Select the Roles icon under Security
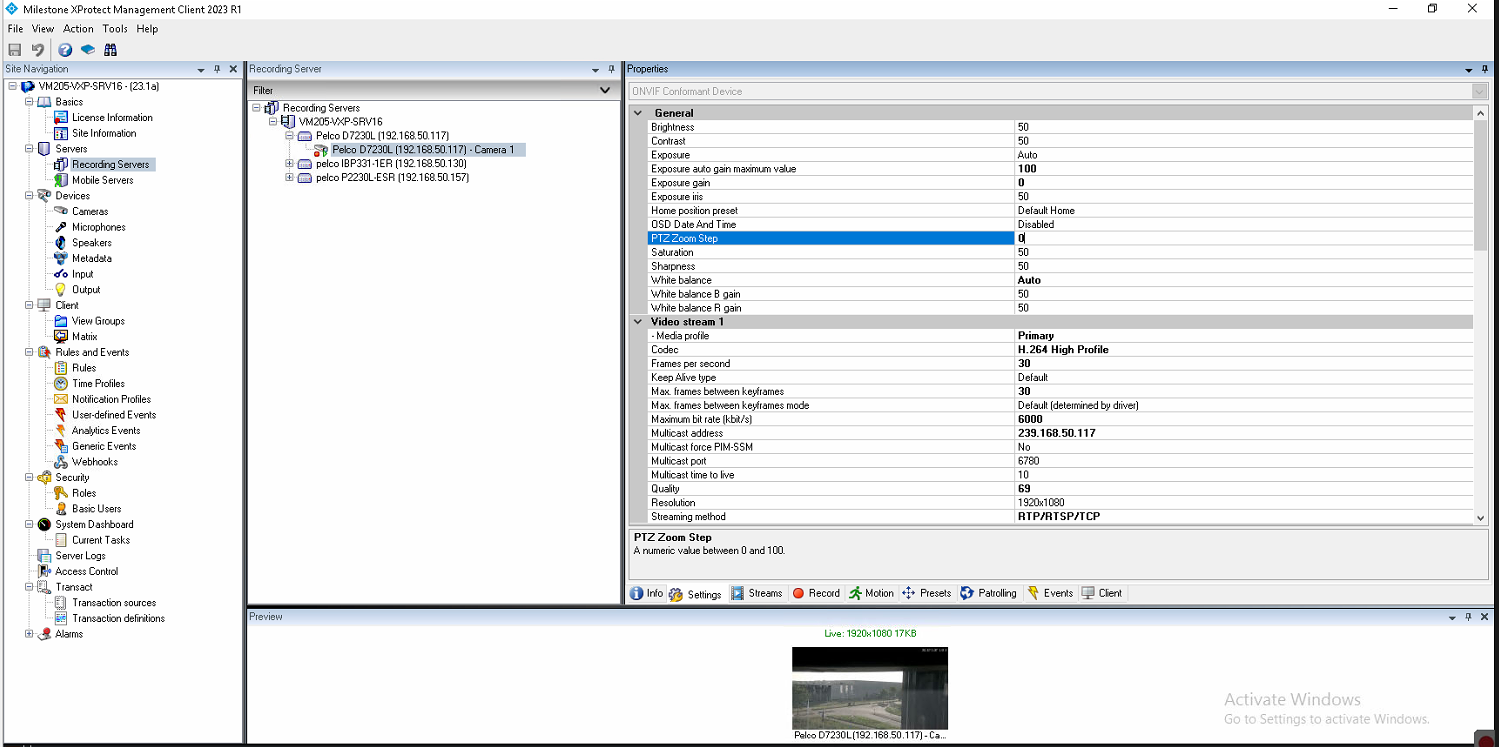Image resolution: width=1499 pixels, height=747 pixels. pyautogui.click(x=60, y=493)
